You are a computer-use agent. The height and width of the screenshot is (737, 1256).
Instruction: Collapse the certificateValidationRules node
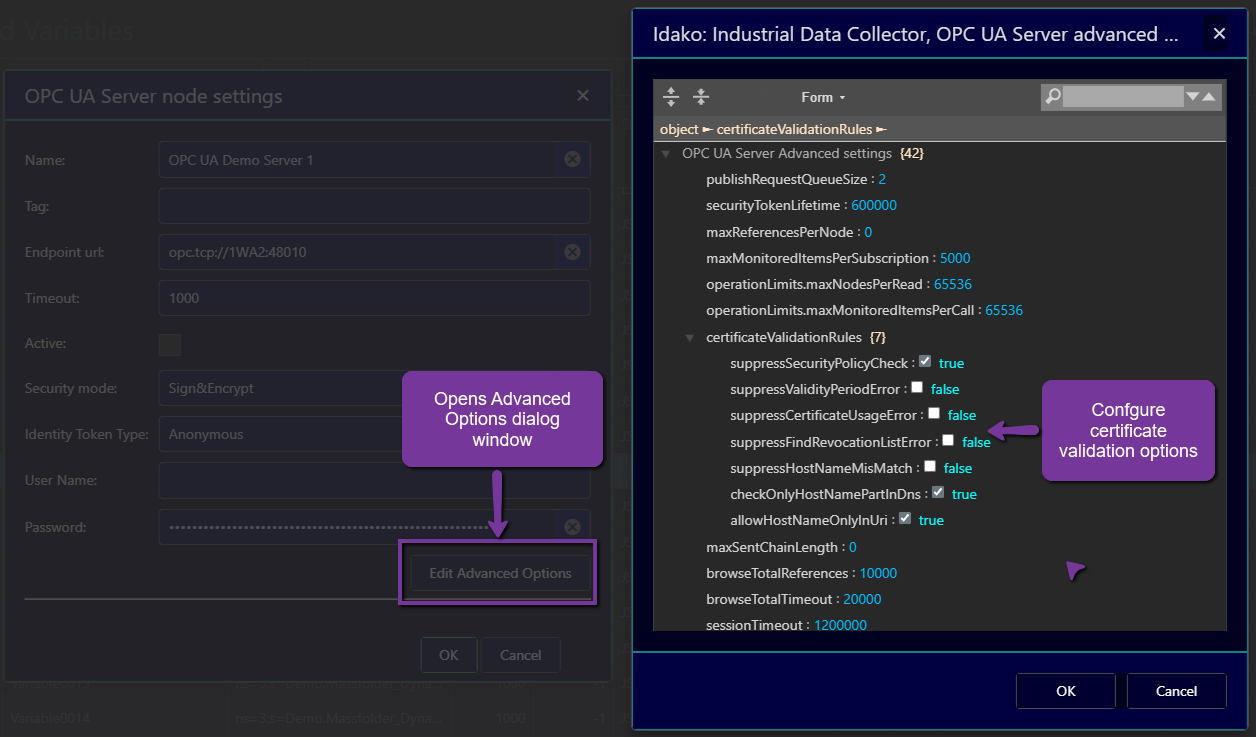689,338
